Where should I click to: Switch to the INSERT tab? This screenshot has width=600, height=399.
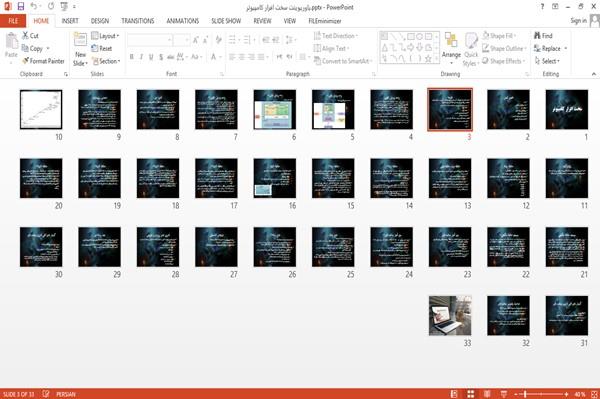70,21
